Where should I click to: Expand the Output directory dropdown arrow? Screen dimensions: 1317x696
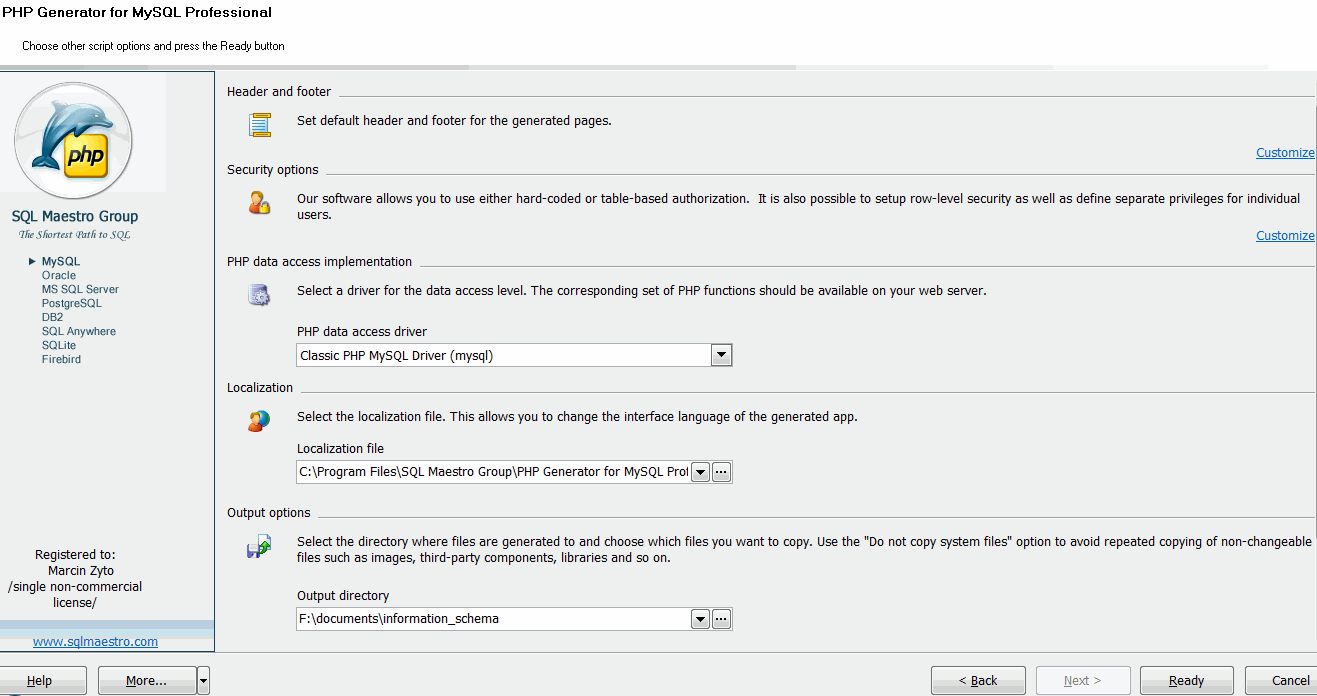point(701,619)
